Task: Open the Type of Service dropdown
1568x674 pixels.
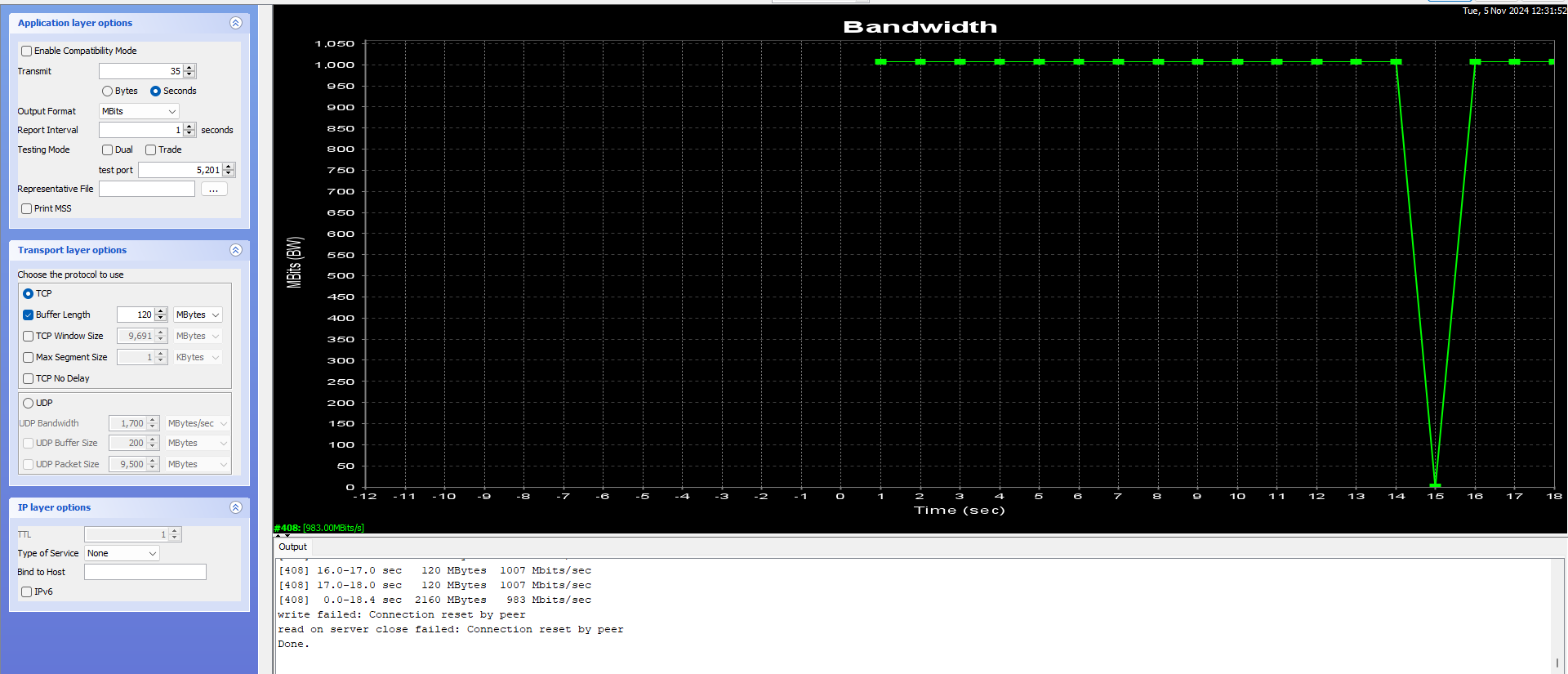Action: coord(122,553)
